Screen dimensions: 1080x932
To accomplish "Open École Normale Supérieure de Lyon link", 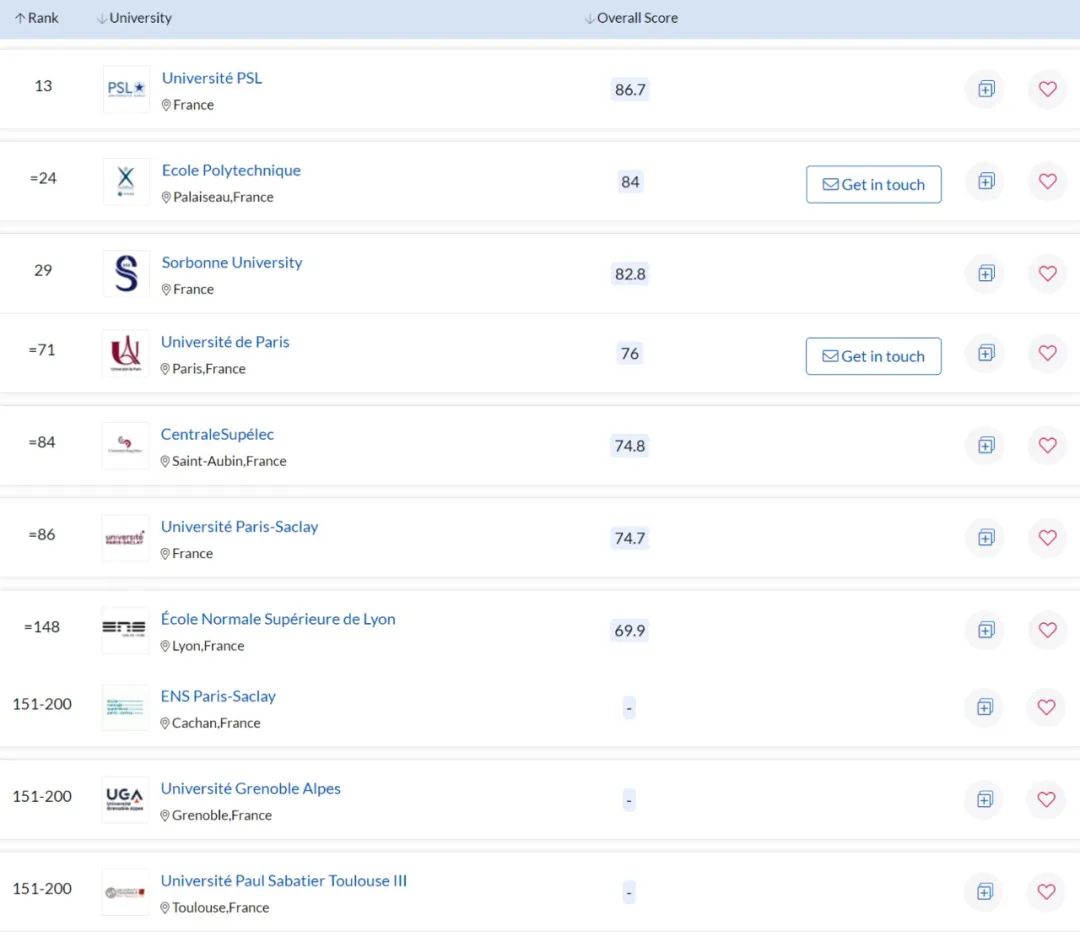I will tap(278, 619).
